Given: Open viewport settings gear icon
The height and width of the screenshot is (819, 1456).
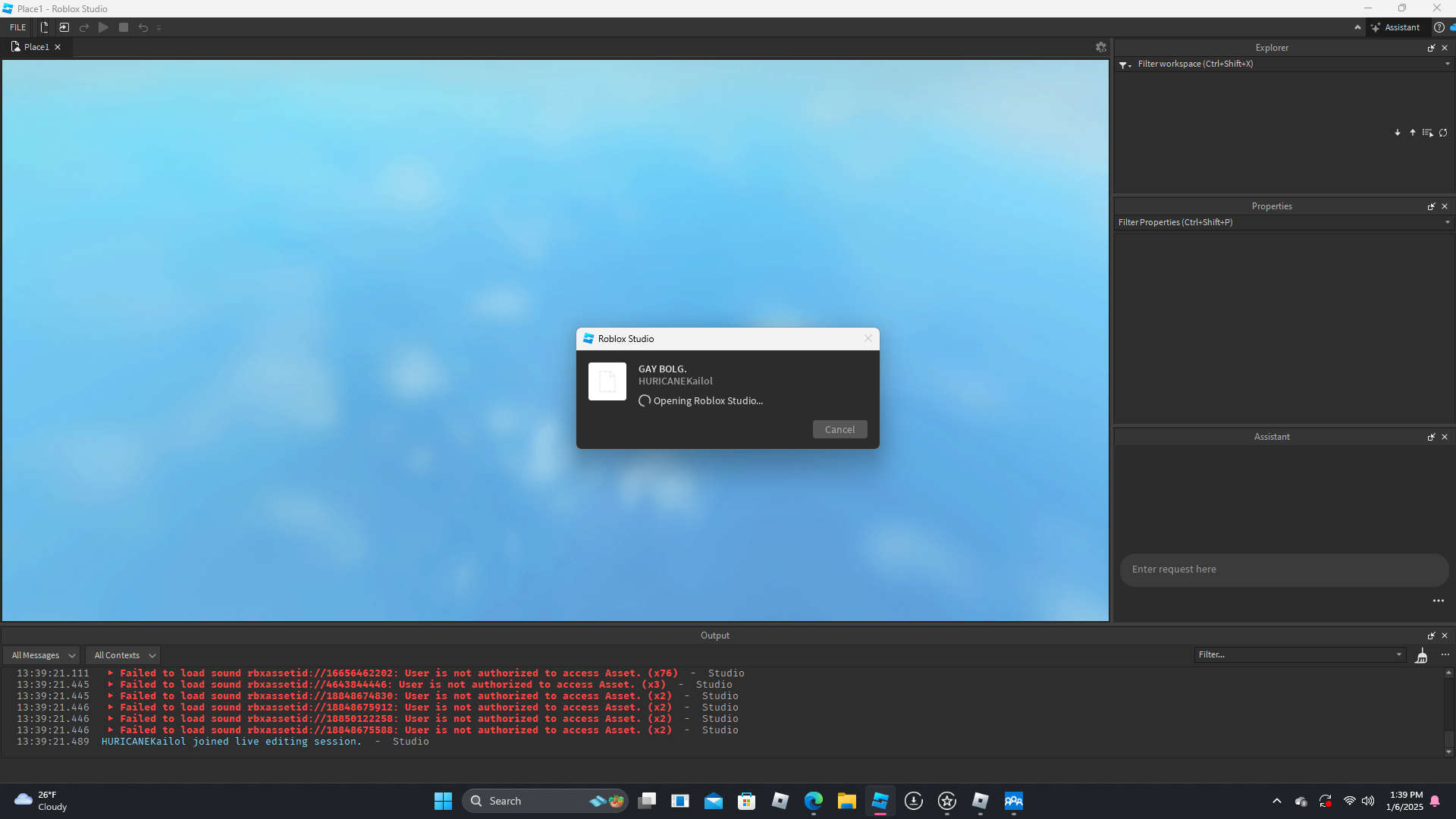Looking at the screenshot, I should (x=1100, y=47).
